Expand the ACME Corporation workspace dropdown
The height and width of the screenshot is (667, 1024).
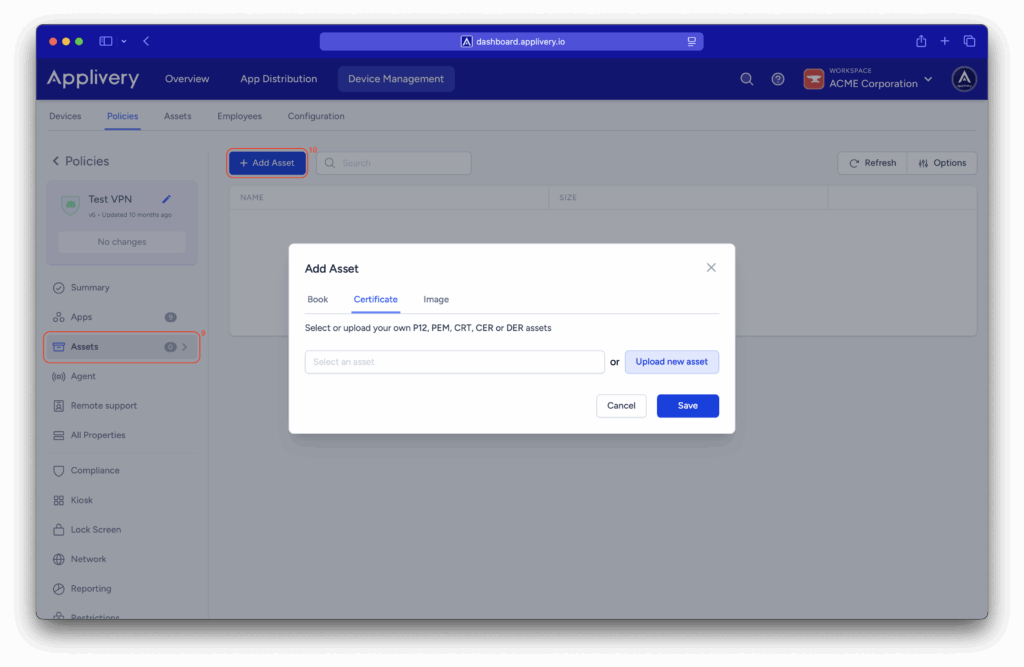(x=928, y=80)
